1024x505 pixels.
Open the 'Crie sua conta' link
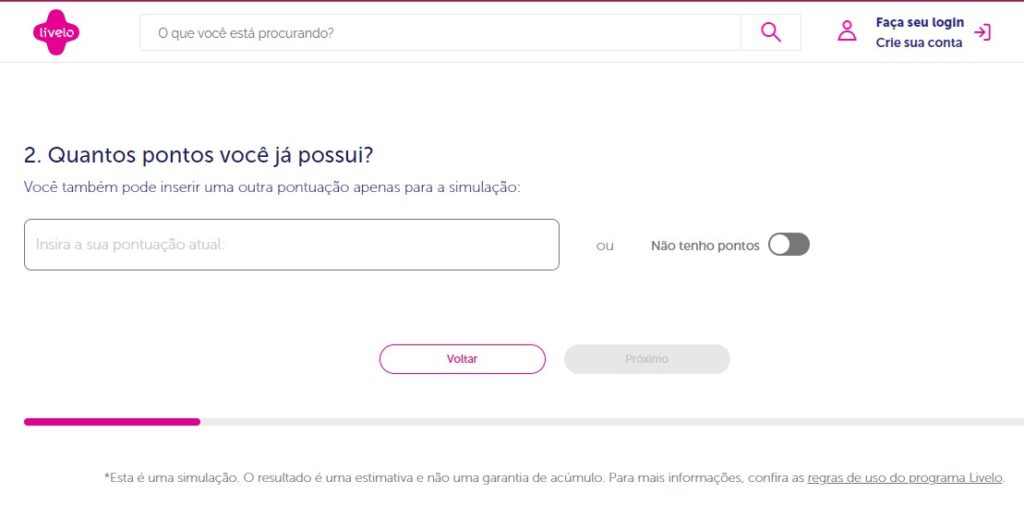coord(919,43)
